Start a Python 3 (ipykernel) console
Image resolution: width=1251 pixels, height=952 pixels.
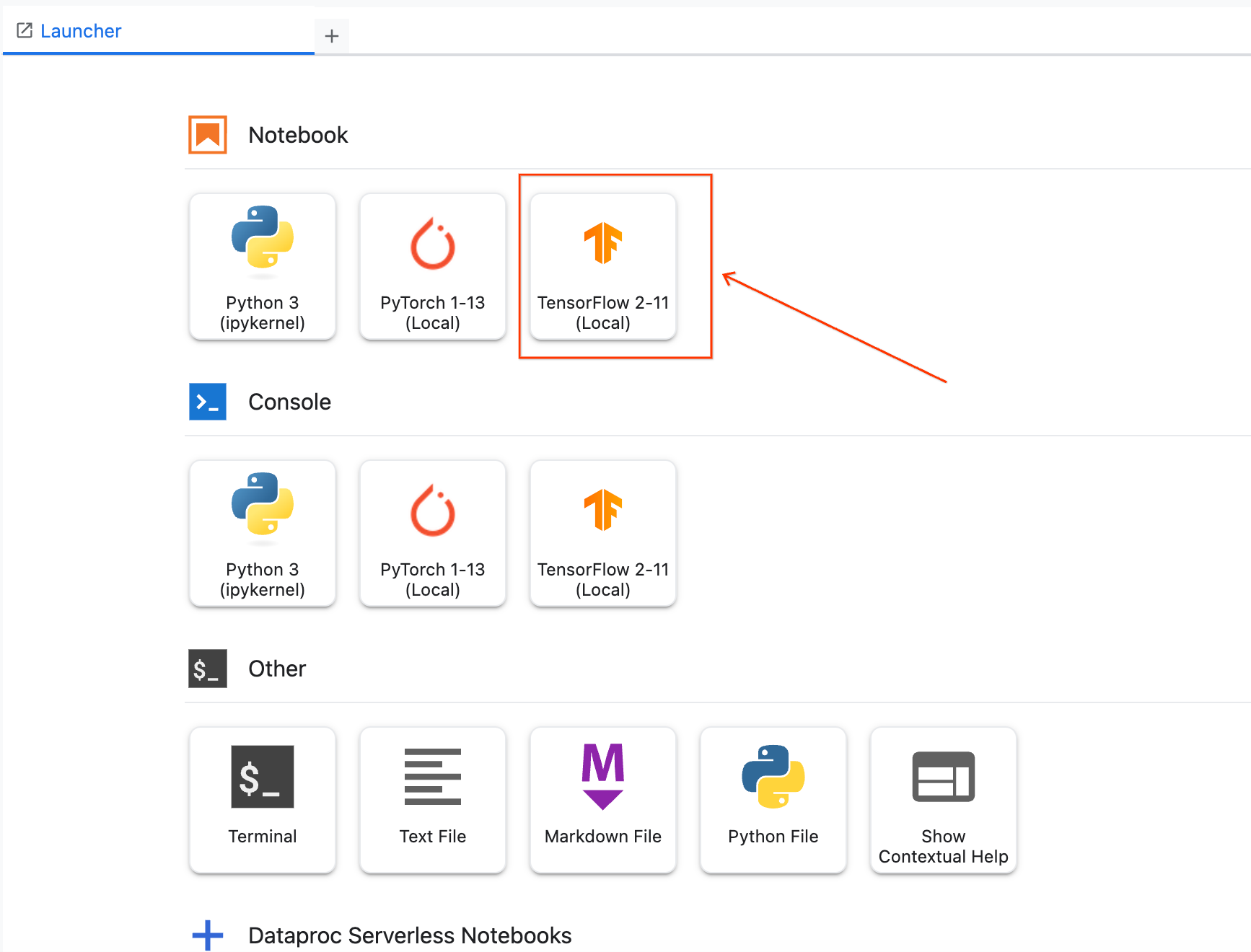click(x=263, y=533)
